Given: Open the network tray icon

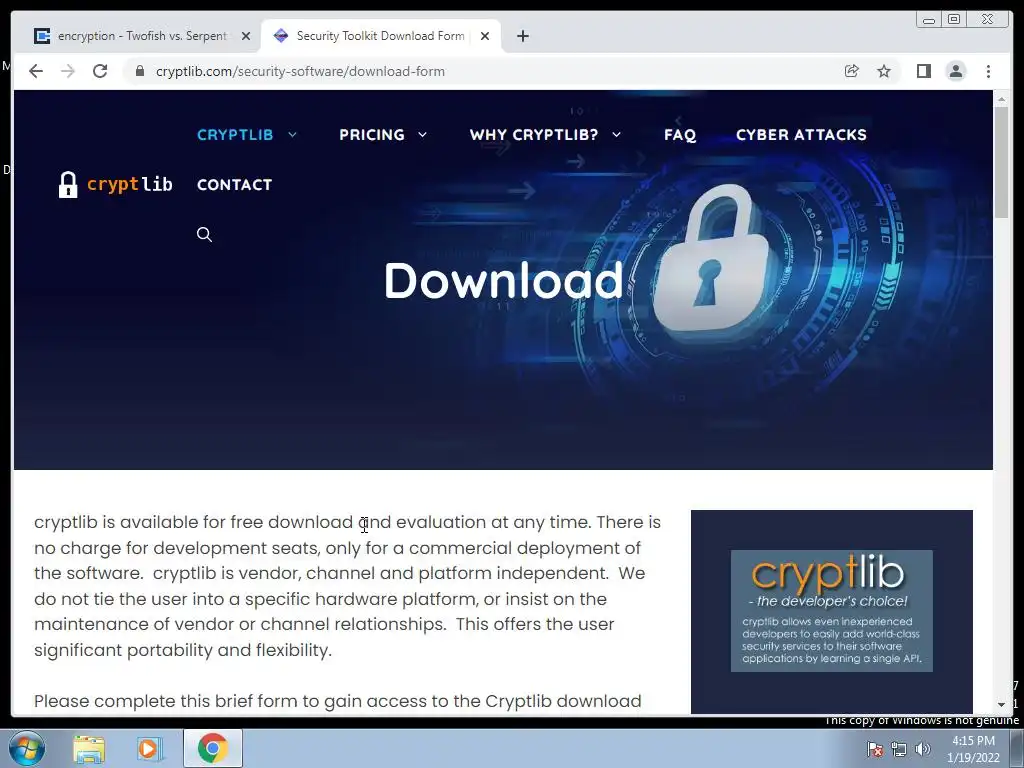Looking at the screenshot, I should pyautogui.click(x=899, y=749).
